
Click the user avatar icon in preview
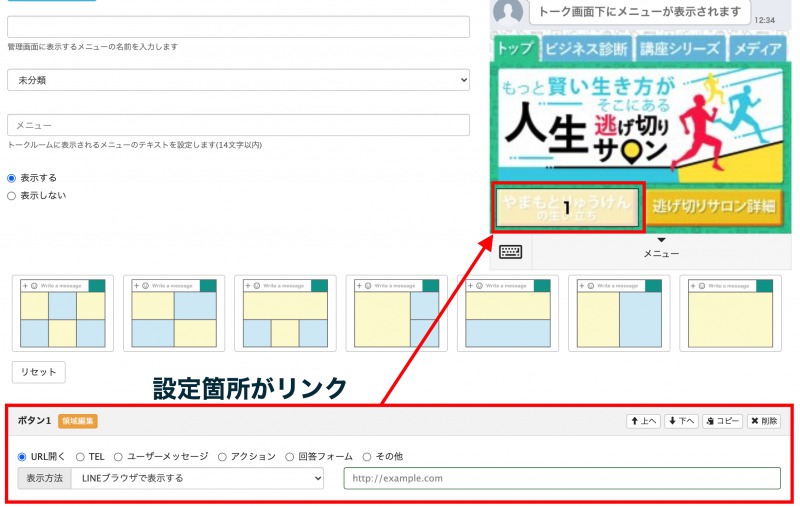pos(510,13)
